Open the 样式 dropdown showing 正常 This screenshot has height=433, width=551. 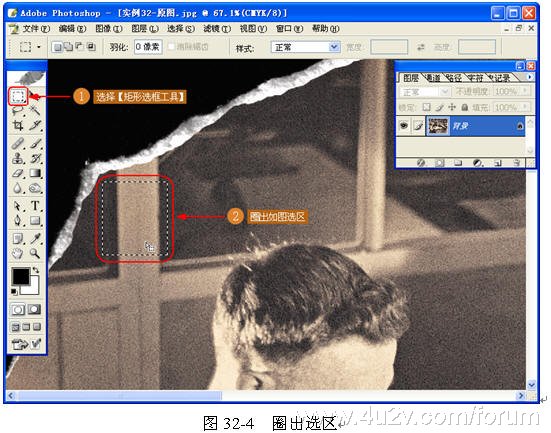pos(305,47)
